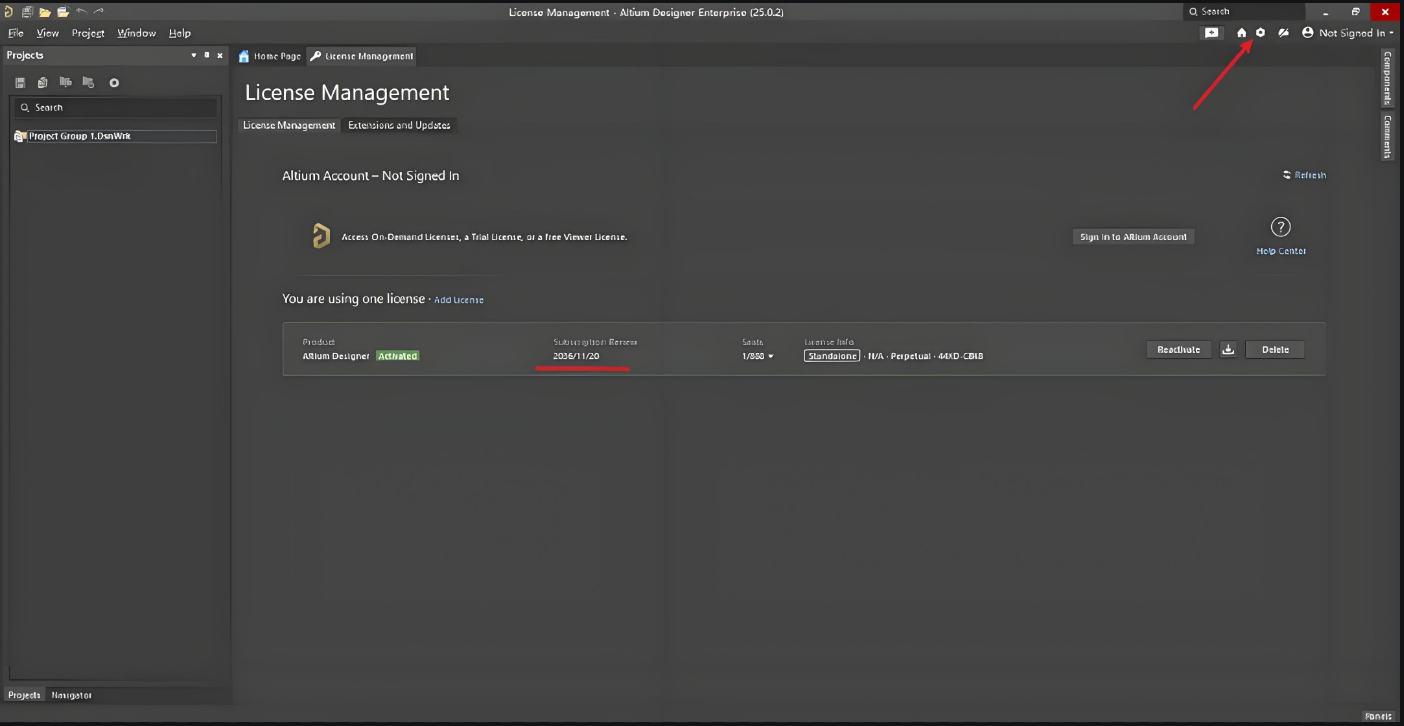Image resolution: width=1404 pixels, height=726 pixels.
Task: Open Comments side panel tab
Action: click(1388, 136)
